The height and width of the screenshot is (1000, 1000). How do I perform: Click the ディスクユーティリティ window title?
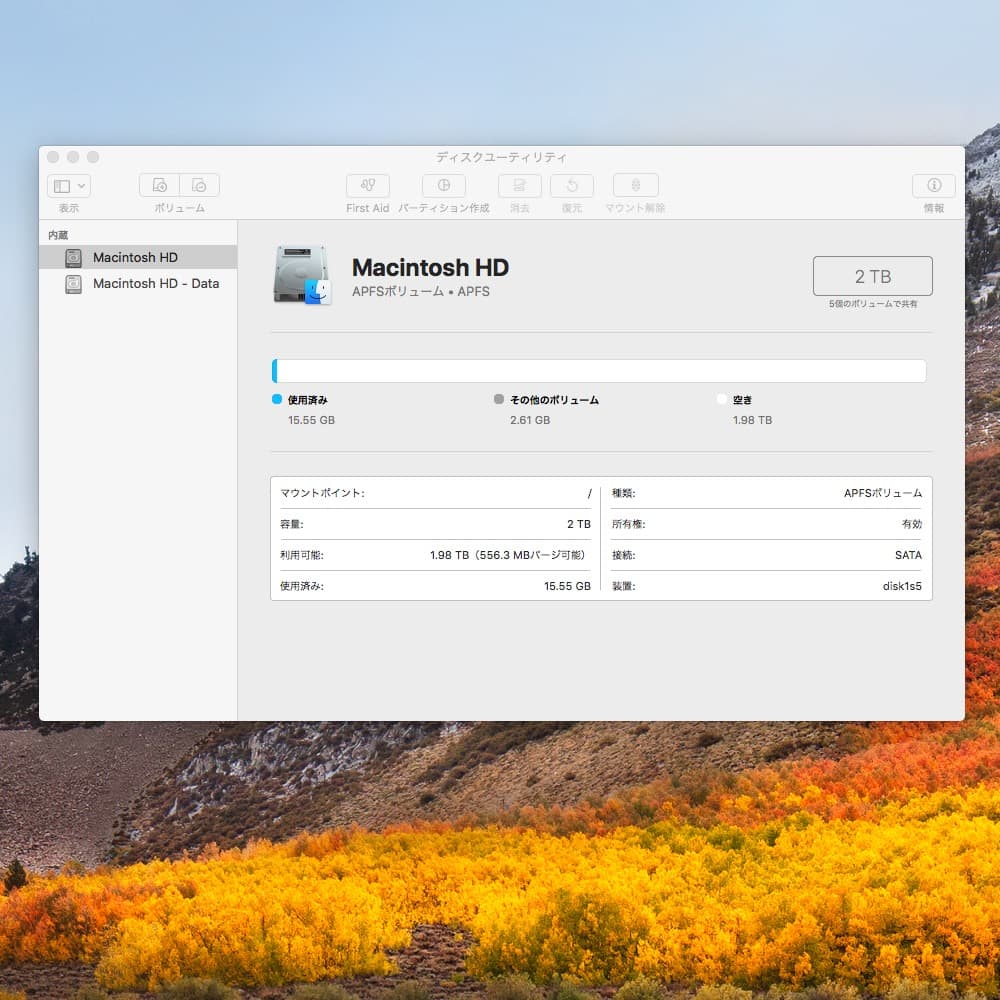[501, 157]
